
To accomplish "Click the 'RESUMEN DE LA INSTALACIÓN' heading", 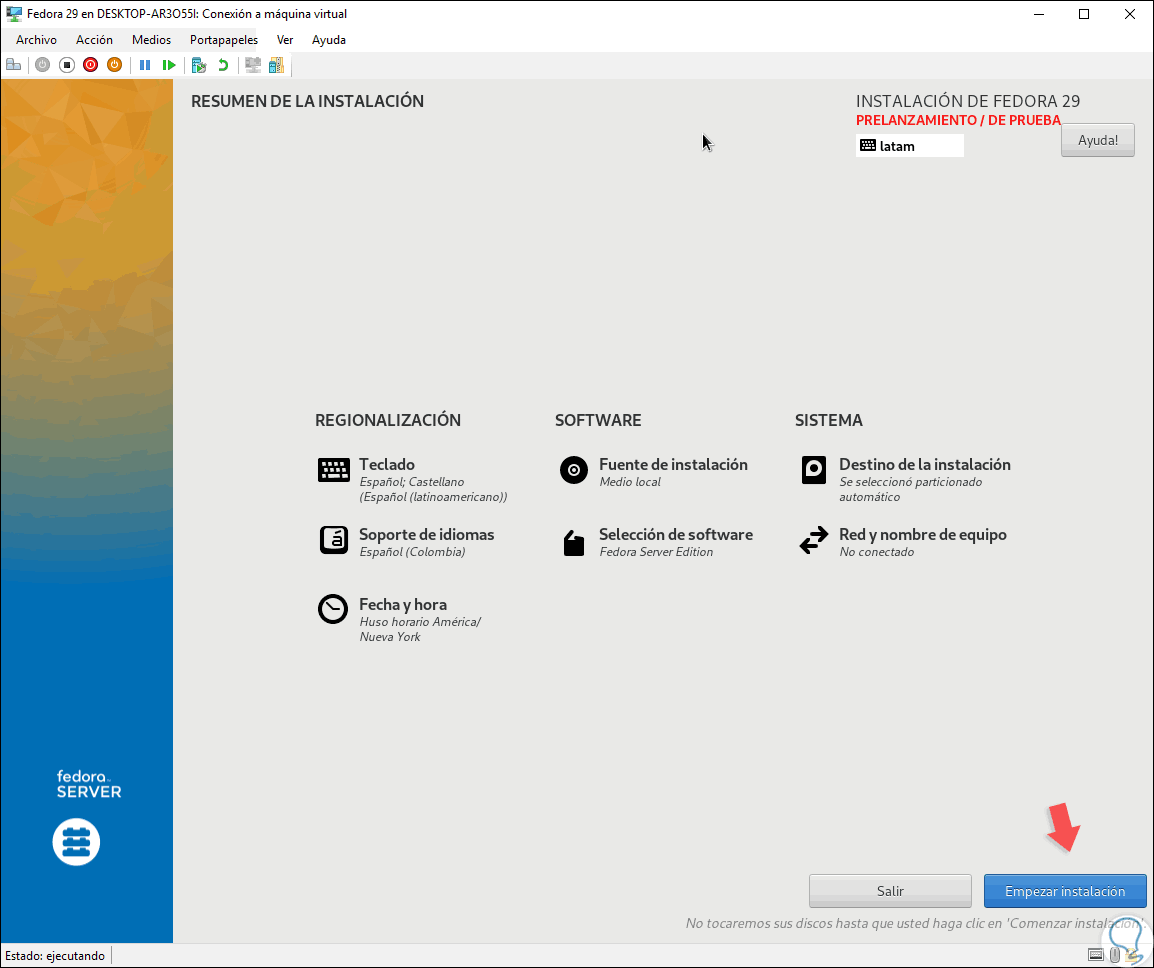I will pyautogui.click(x=308, y=102).
